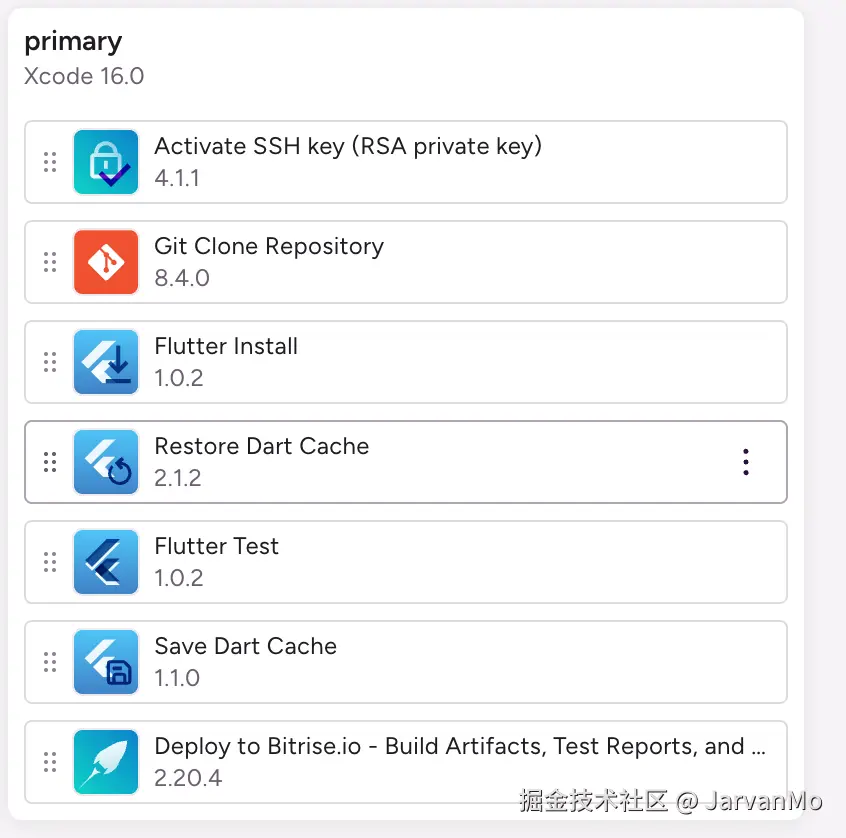Click the Flutter Install step icon
The width and height of the screenshot is (846, 838).
coord(106,362)
